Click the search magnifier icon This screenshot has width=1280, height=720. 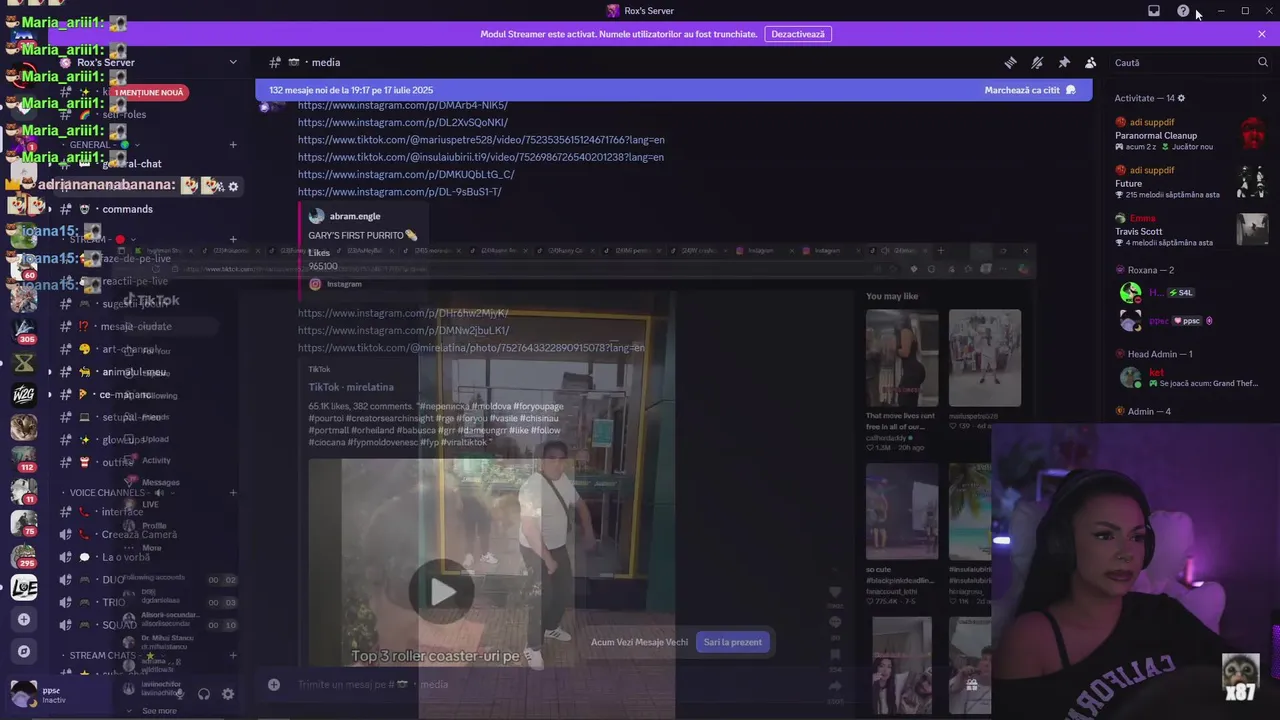[x=1263, y=62]
